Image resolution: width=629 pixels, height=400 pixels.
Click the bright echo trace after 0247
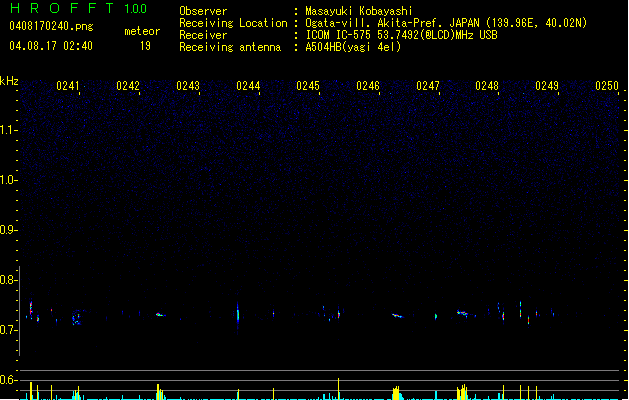pyautogui.click(x=463, y=313)
